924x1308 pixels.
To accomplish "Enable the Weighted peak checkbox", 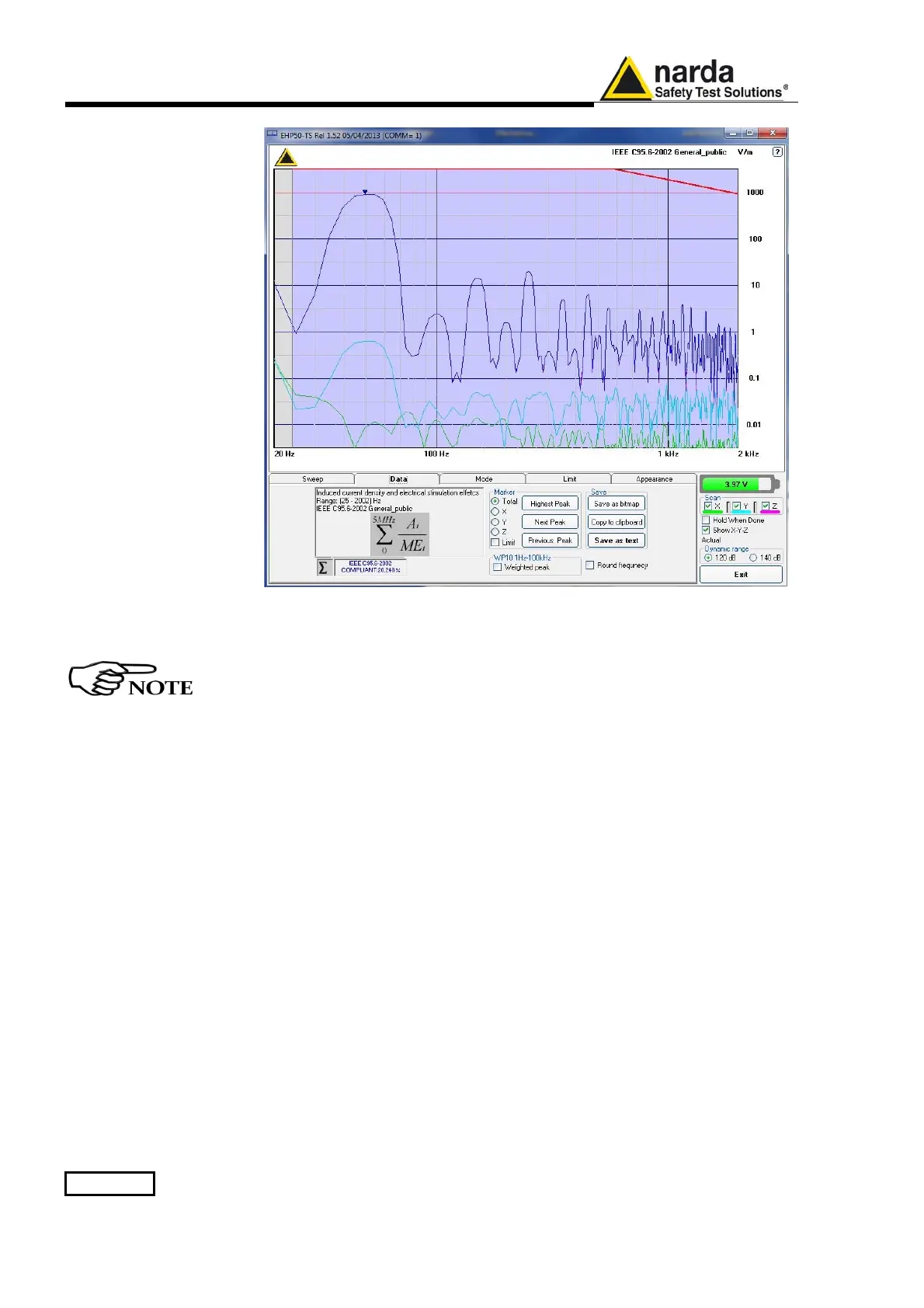I will (x=498, y=567).
